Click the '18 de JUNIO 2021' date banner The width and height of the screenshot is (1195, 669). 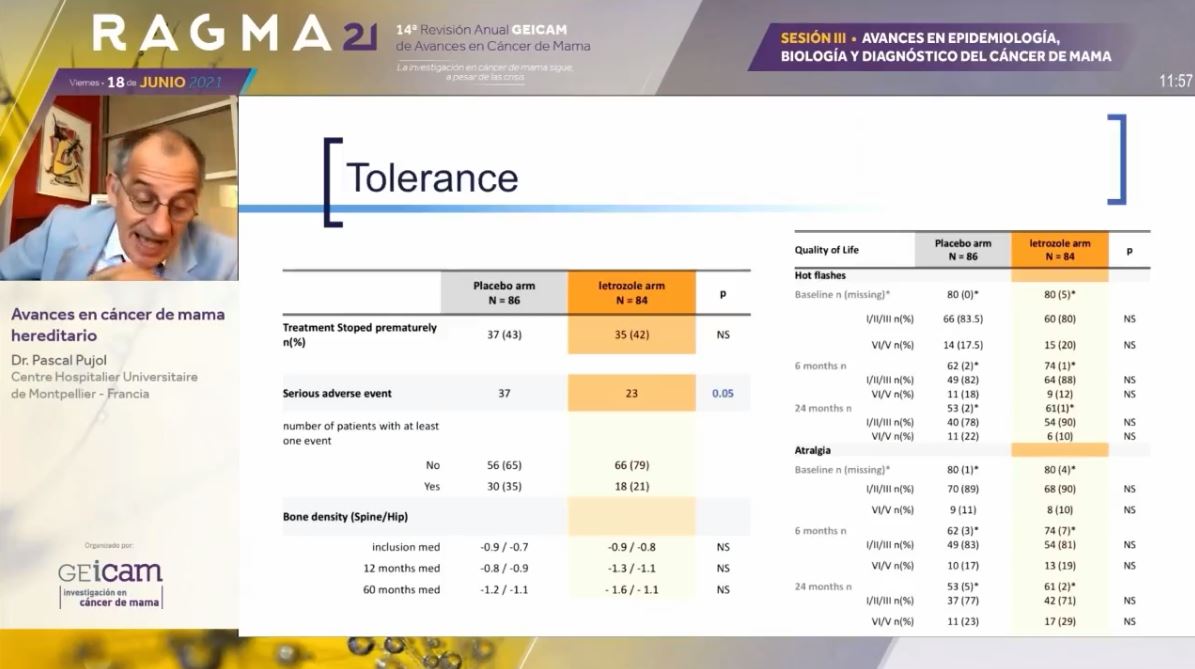145,82
